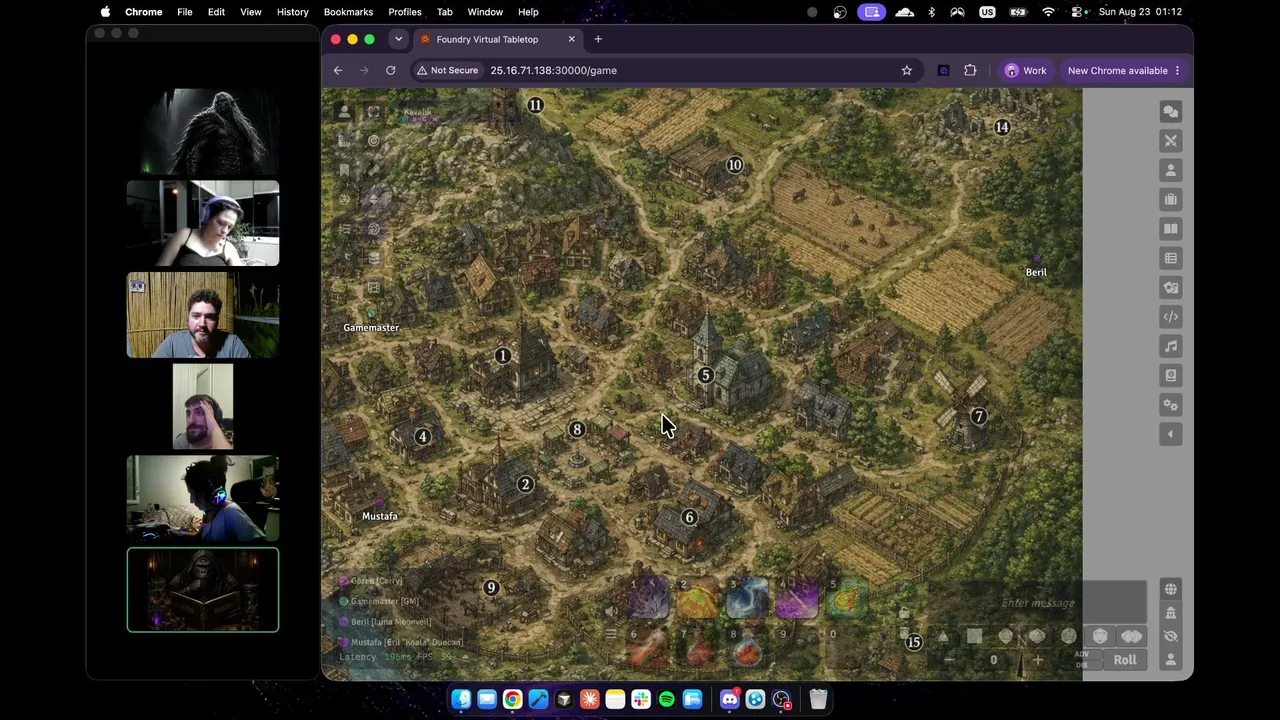The image size is (1280, 720).
Task: Open the Chrome Extensions puzzle menu
Action: (970, 70)
